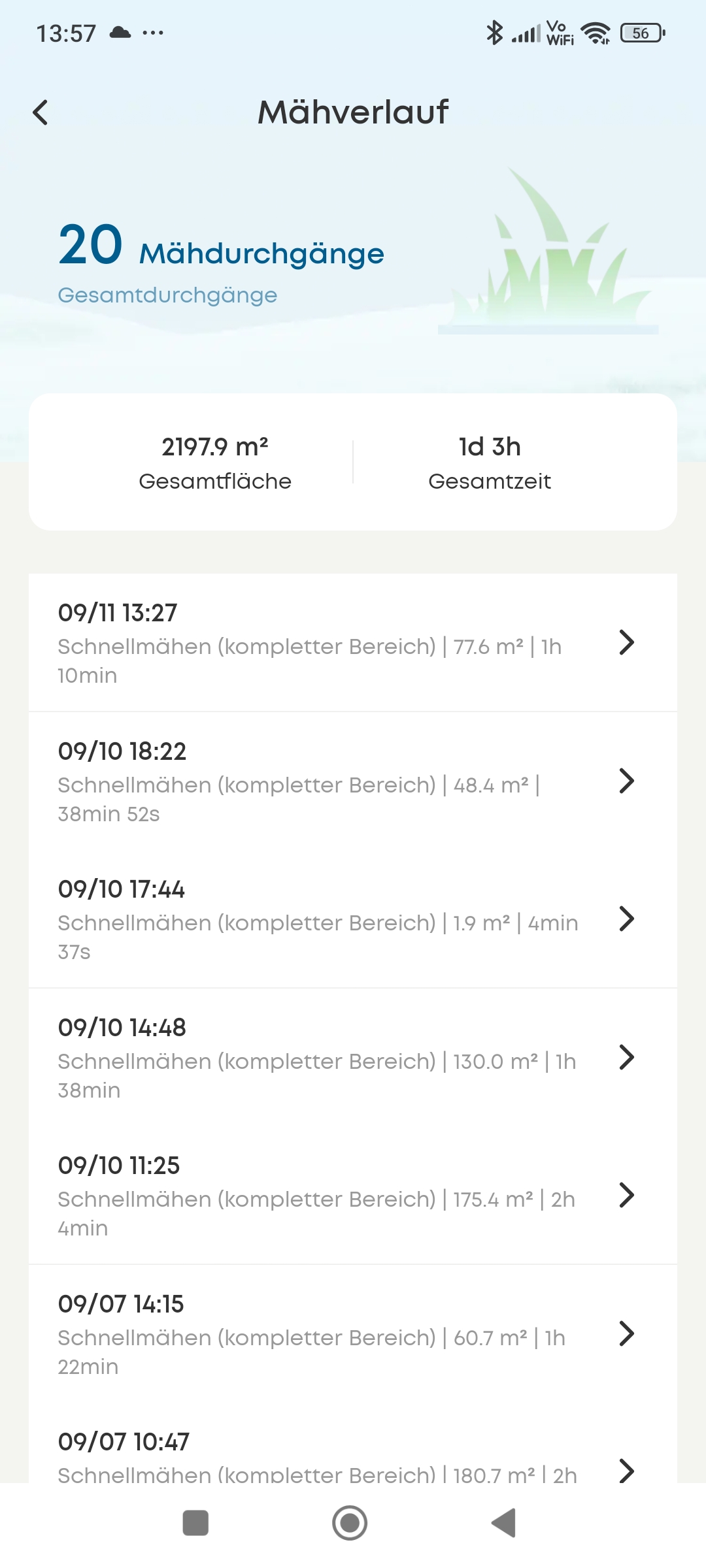
Task: Tap the Bluetooth status icon
Action: tap(494, 33)
